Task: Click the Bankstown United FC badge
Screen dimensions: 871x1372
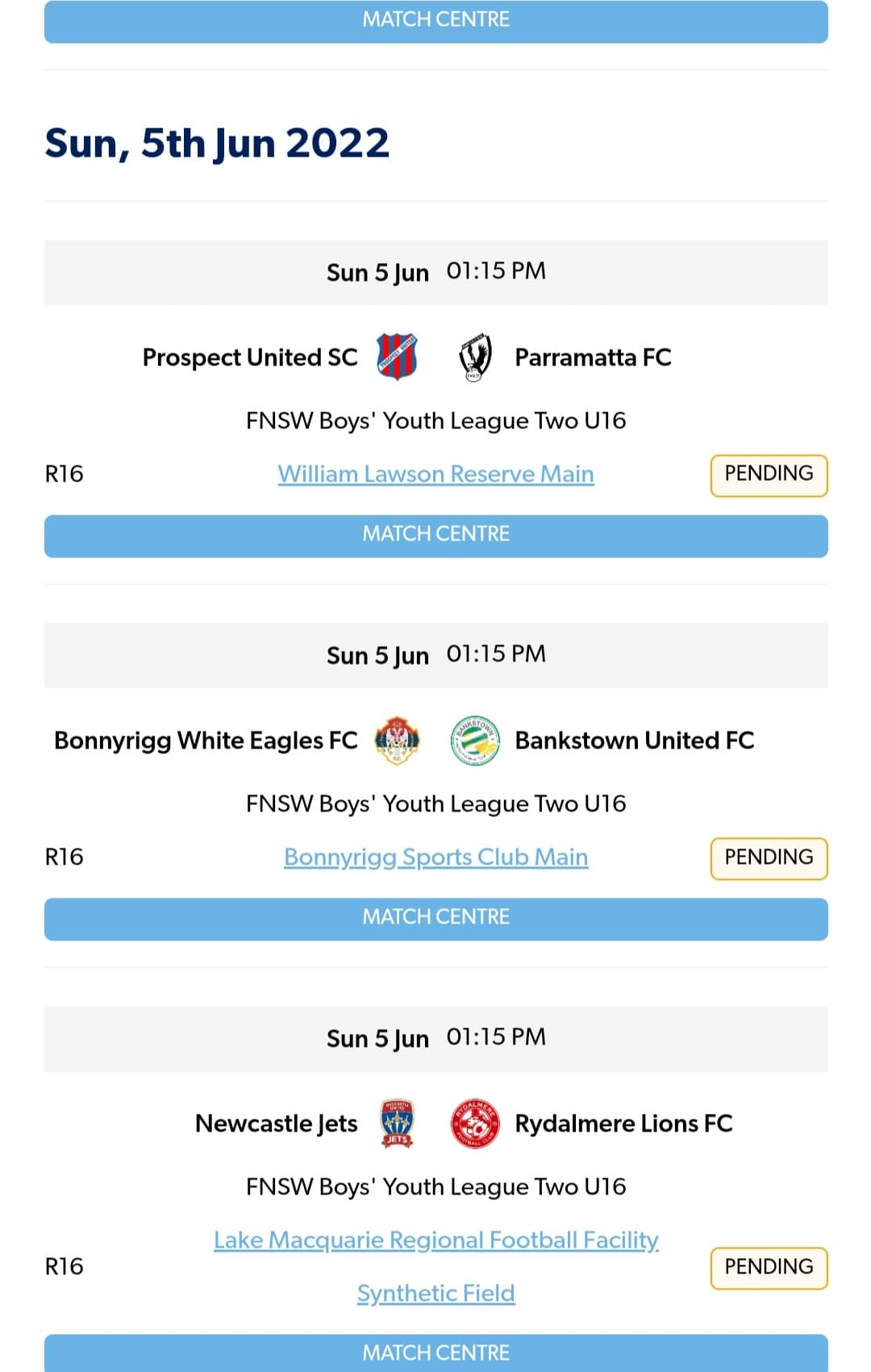Action: click(x=475, y=740)
